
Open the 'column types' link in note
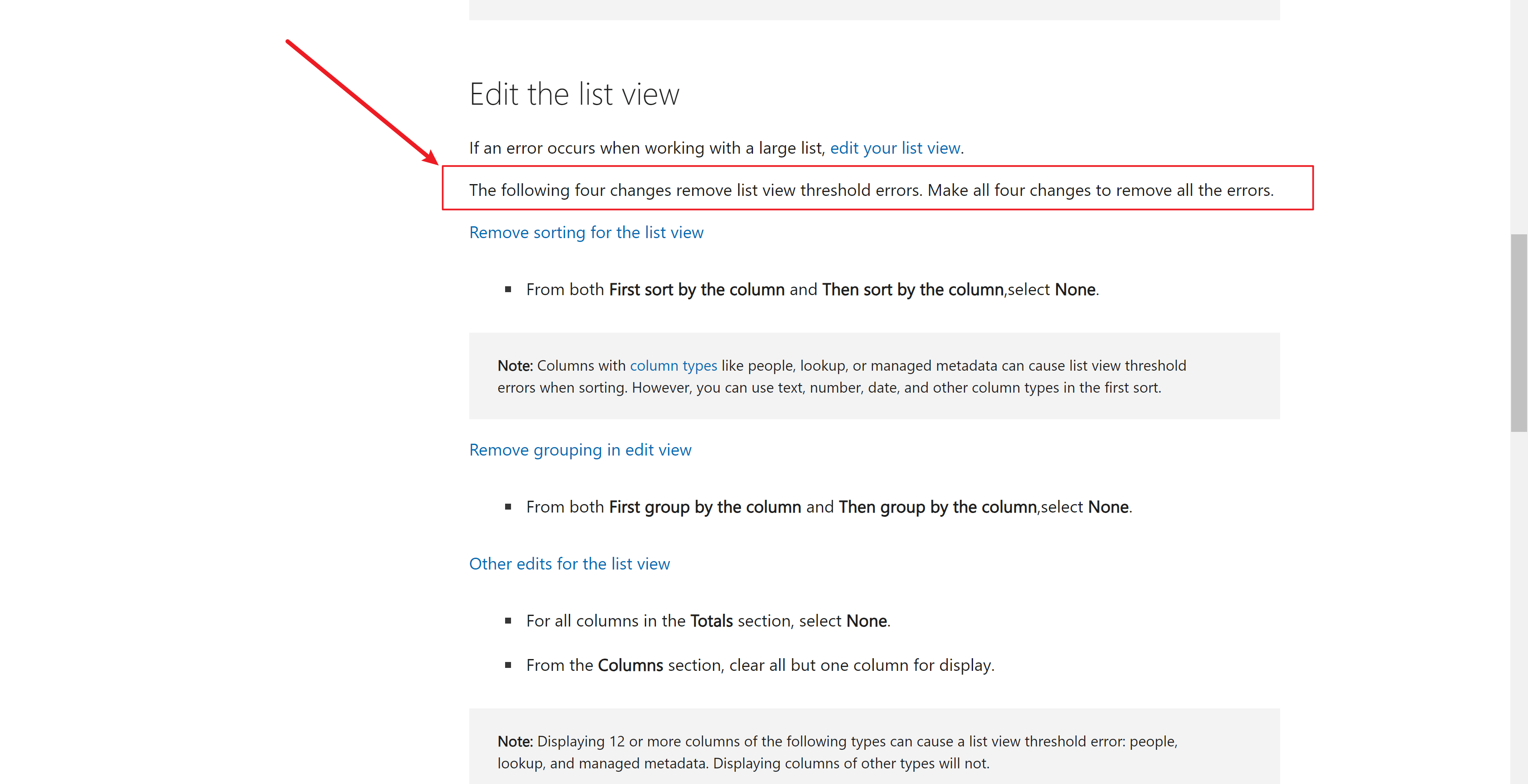673,366
